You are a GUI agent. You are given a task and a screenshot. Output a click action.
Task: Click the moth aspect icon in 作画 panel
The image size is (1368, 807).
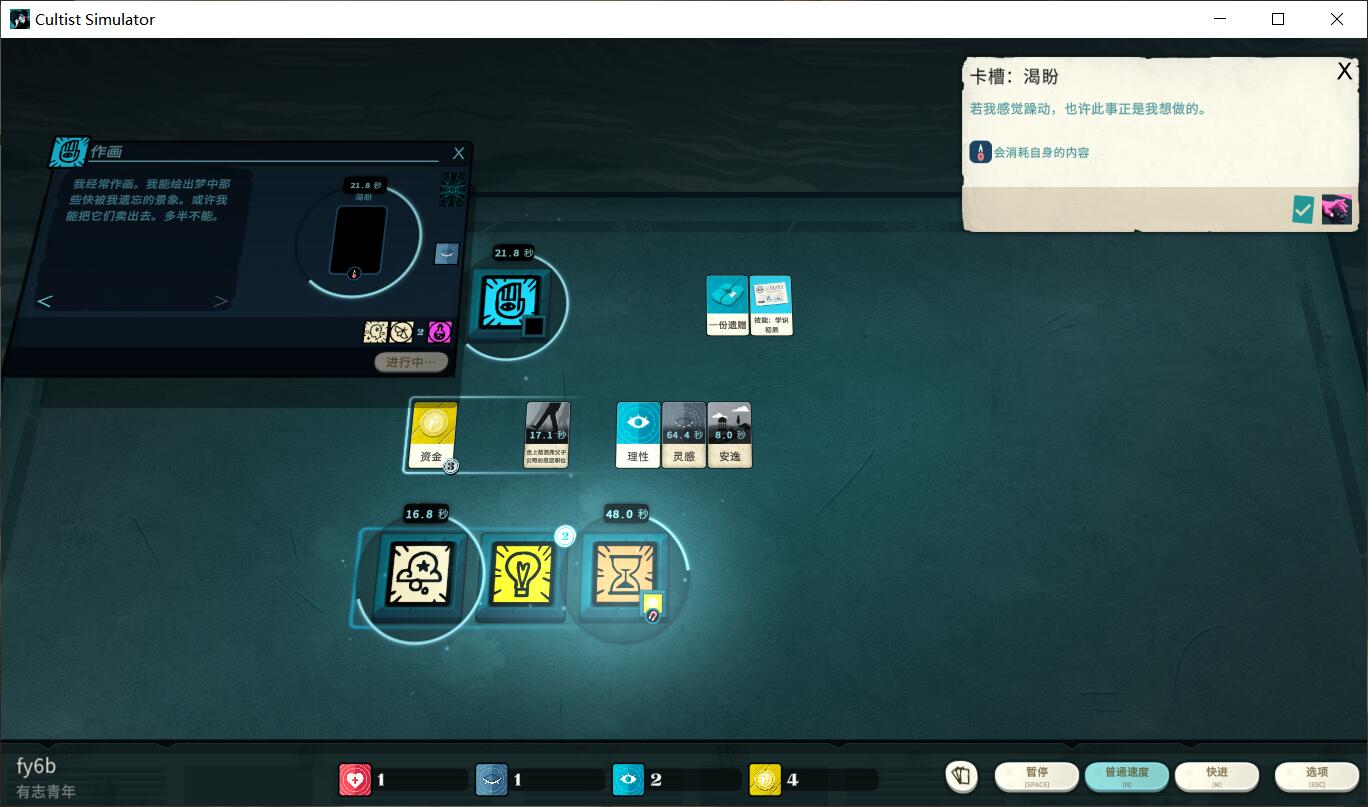[401, 331]
